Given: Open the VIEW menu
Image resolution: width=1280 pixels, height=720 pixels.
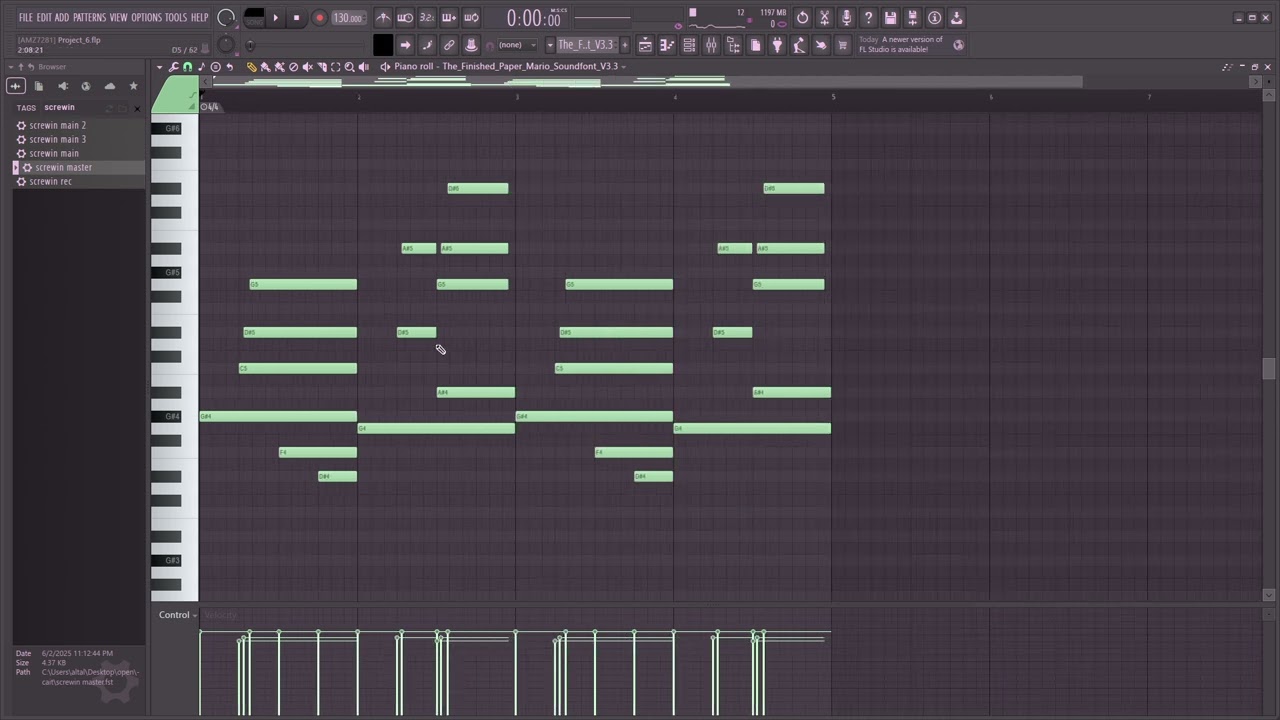Looking at the screenshot, I should tap(118, 17).
